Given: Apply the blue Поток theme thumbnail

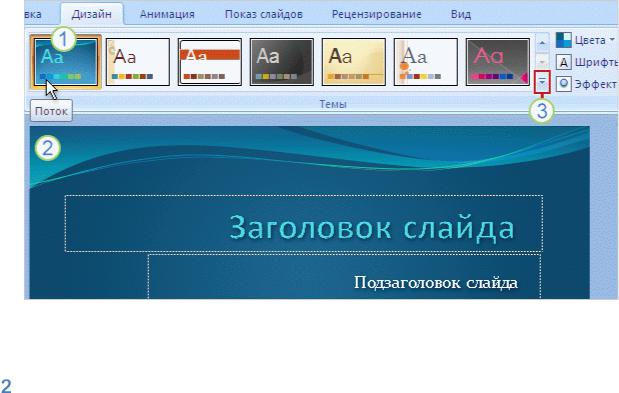Looking at the screenshot, I should [x=66, y=62].
